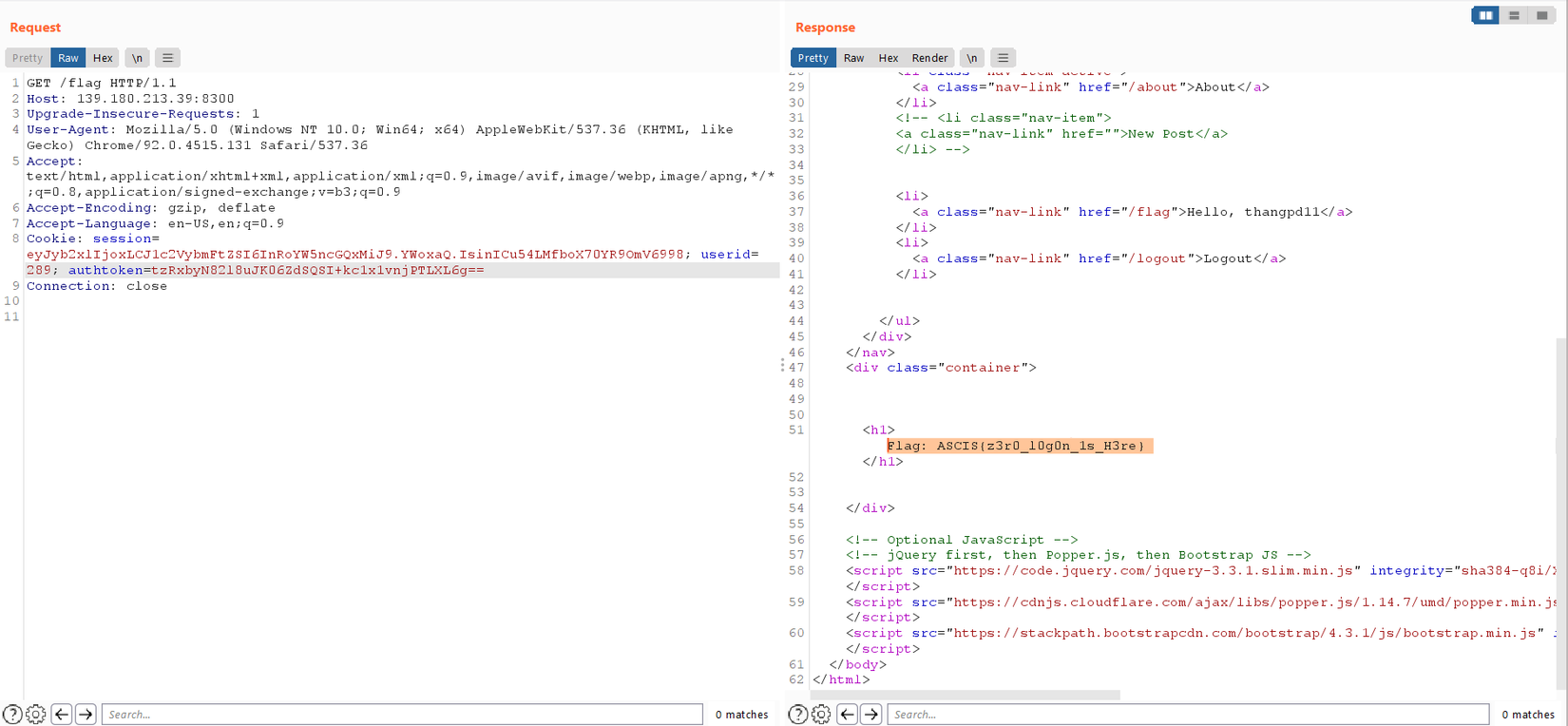Click the jQuery first comment line
The height and width of the screenshot is (726, 1568).
(1079, 555)
